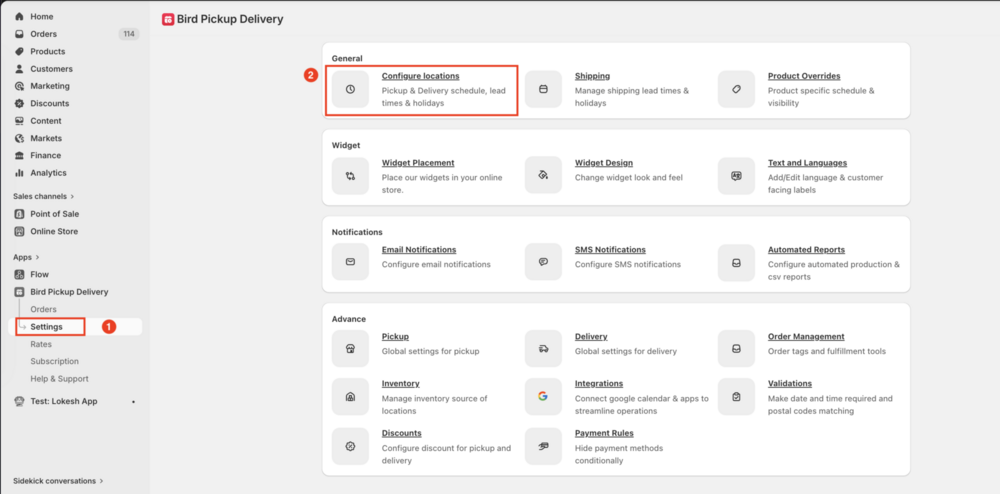Viewport: 1000px width, 494px height.
Task: Click the Text and Languages icon
Action: click(736, 176)
